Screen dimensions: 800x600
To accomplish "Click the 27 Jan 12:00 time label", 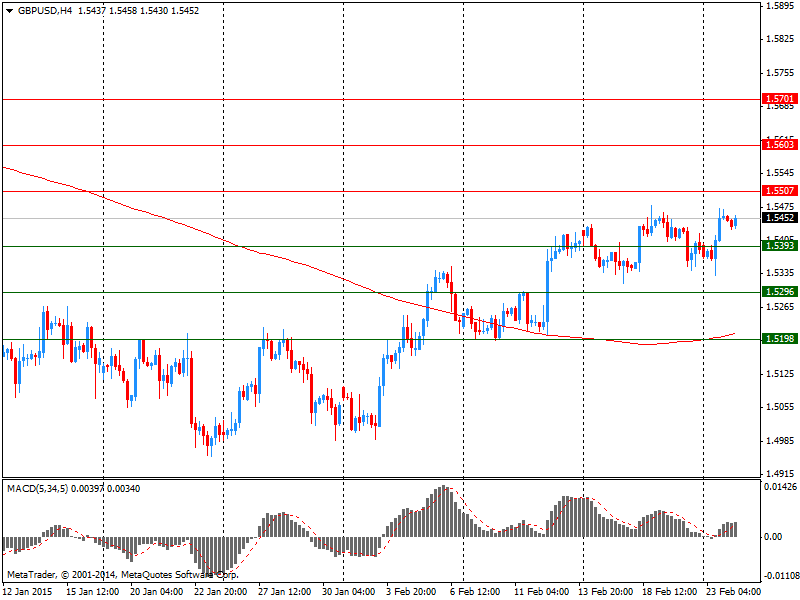I will [285, 592].
